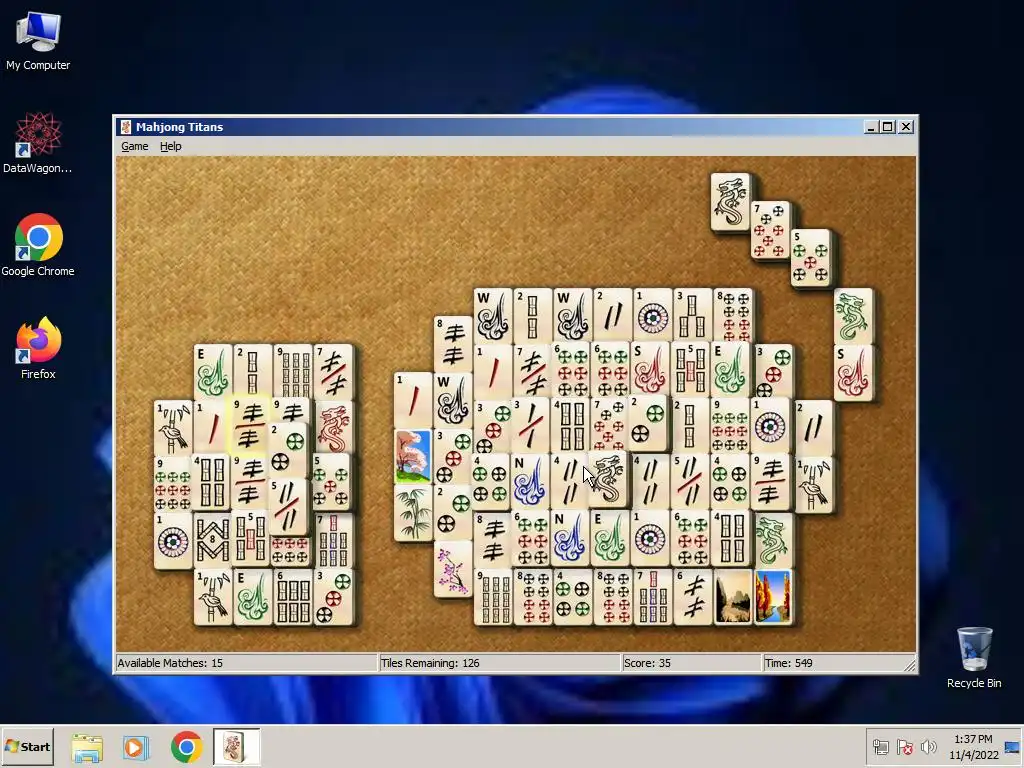Select the yellow-highlighted 9 character tile
Viewport: 1024px width, 768px height.
[251, 424]
